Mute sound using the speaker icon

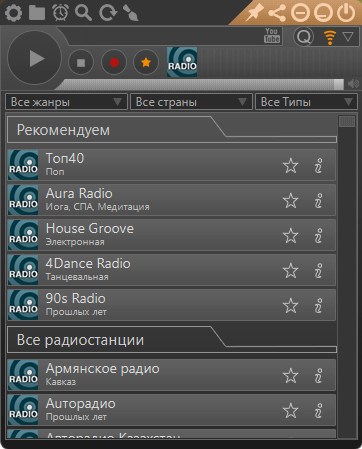pos(353,84)
